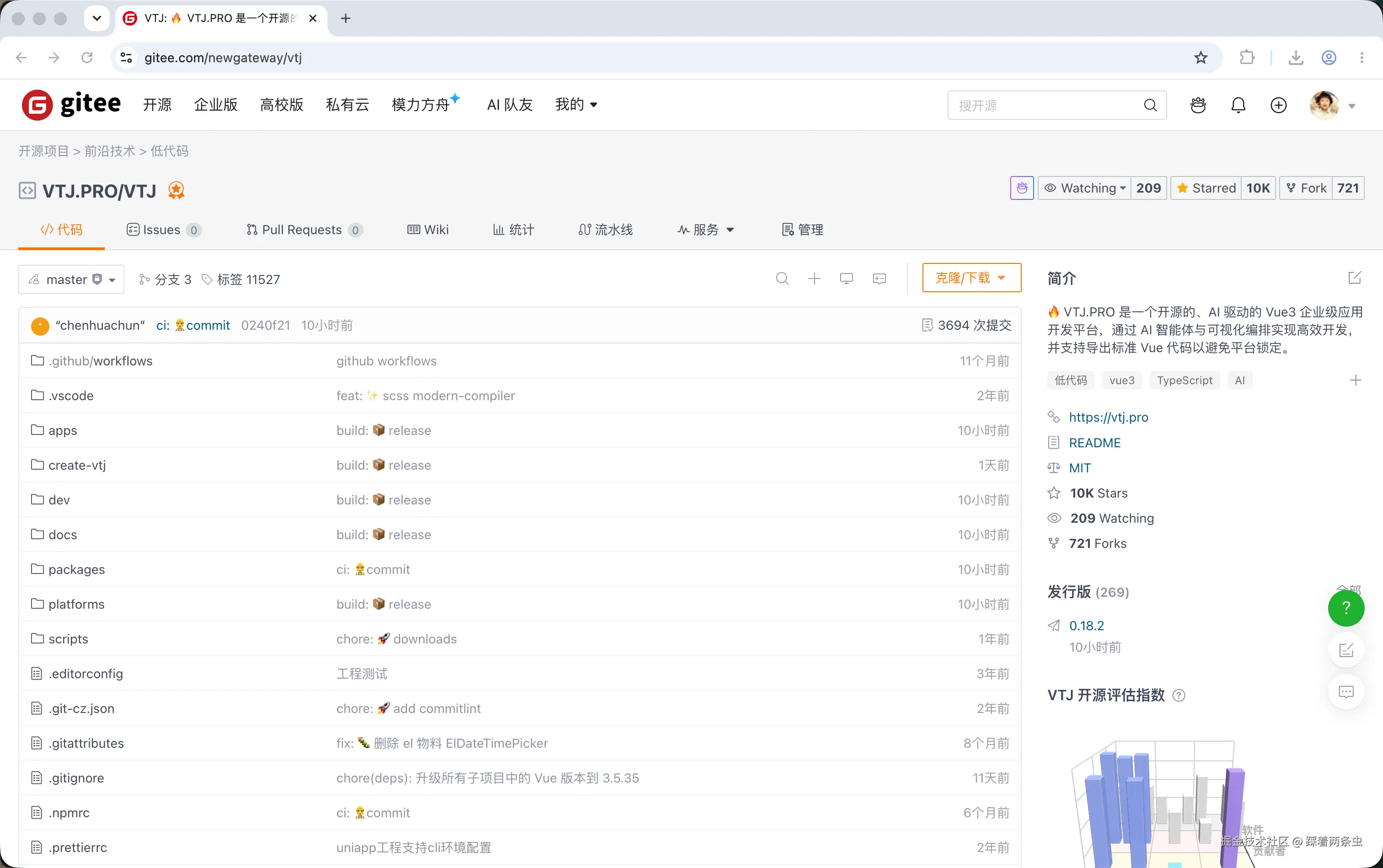
Task: Click the 低代码 topic tag
Action: [1071, 380]
